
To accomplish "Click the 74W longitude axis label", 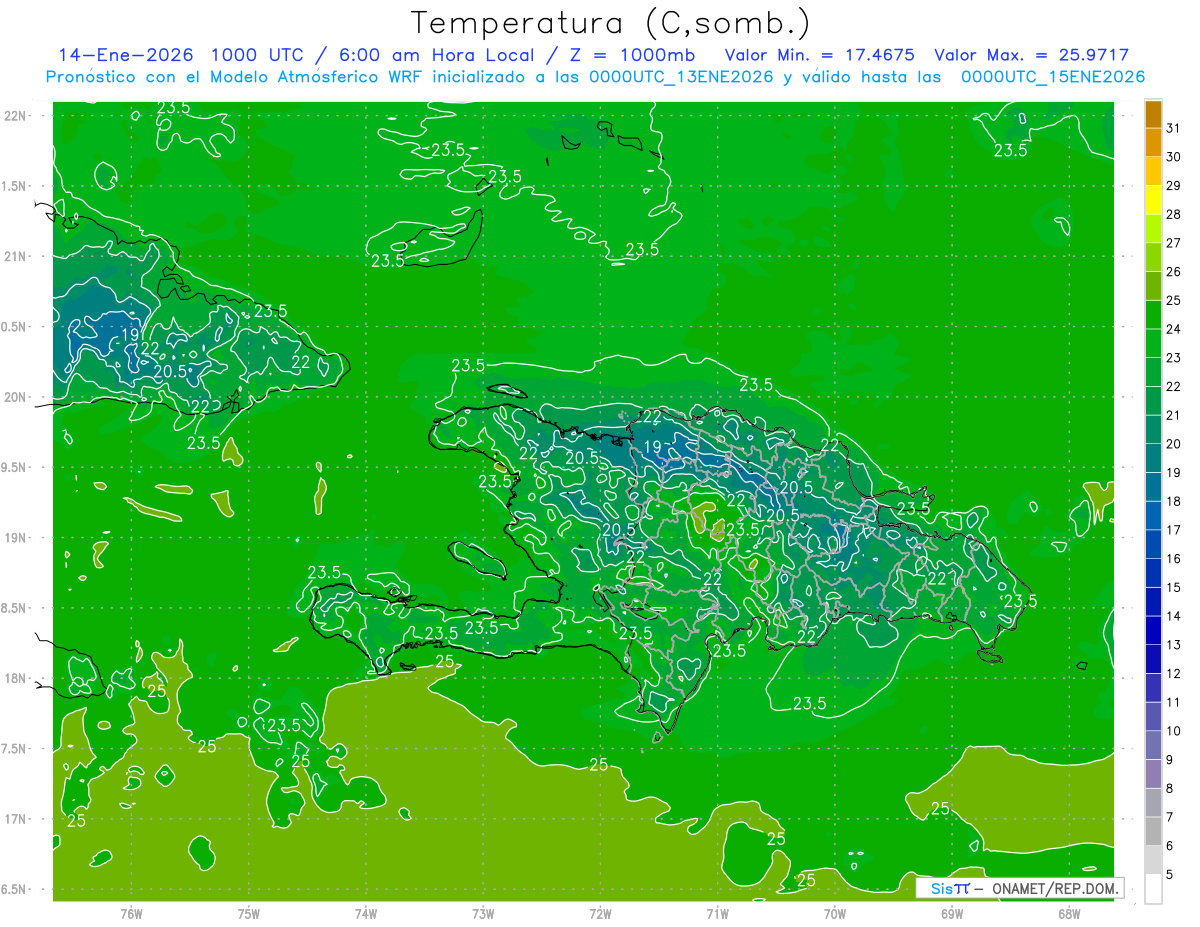I will pos(366,913).
